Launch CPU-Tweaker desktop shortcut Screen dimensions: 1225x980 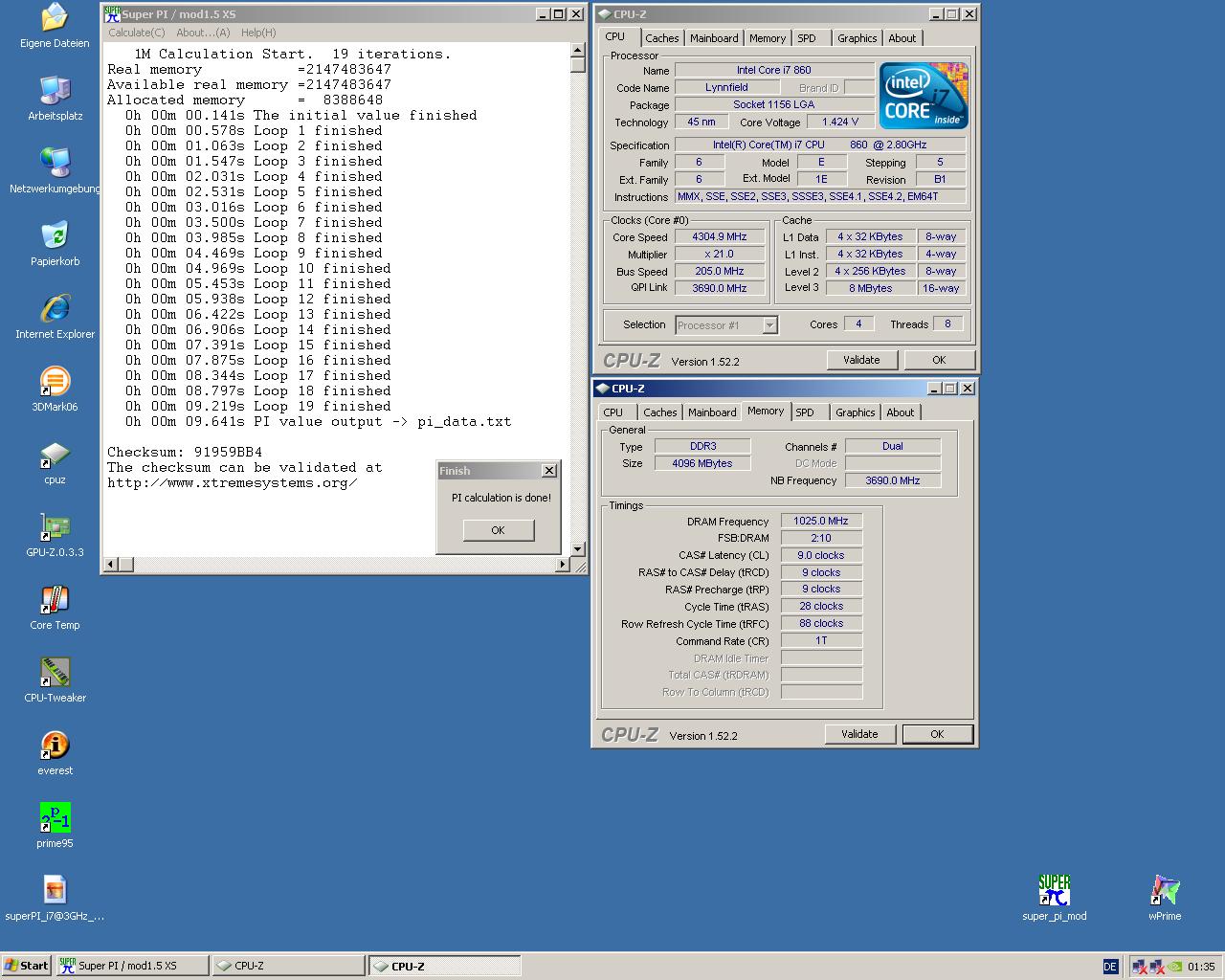coord(55,680)
